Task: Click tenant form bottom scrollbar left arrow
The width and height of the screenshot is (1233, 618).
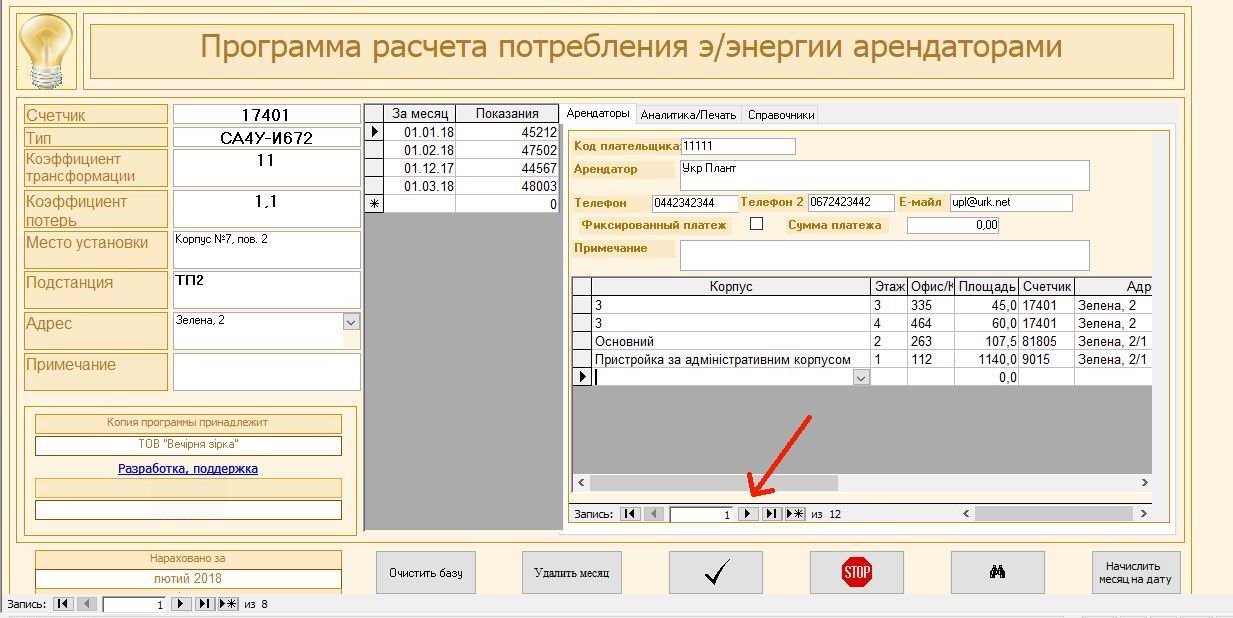Action: pos(966,514)
